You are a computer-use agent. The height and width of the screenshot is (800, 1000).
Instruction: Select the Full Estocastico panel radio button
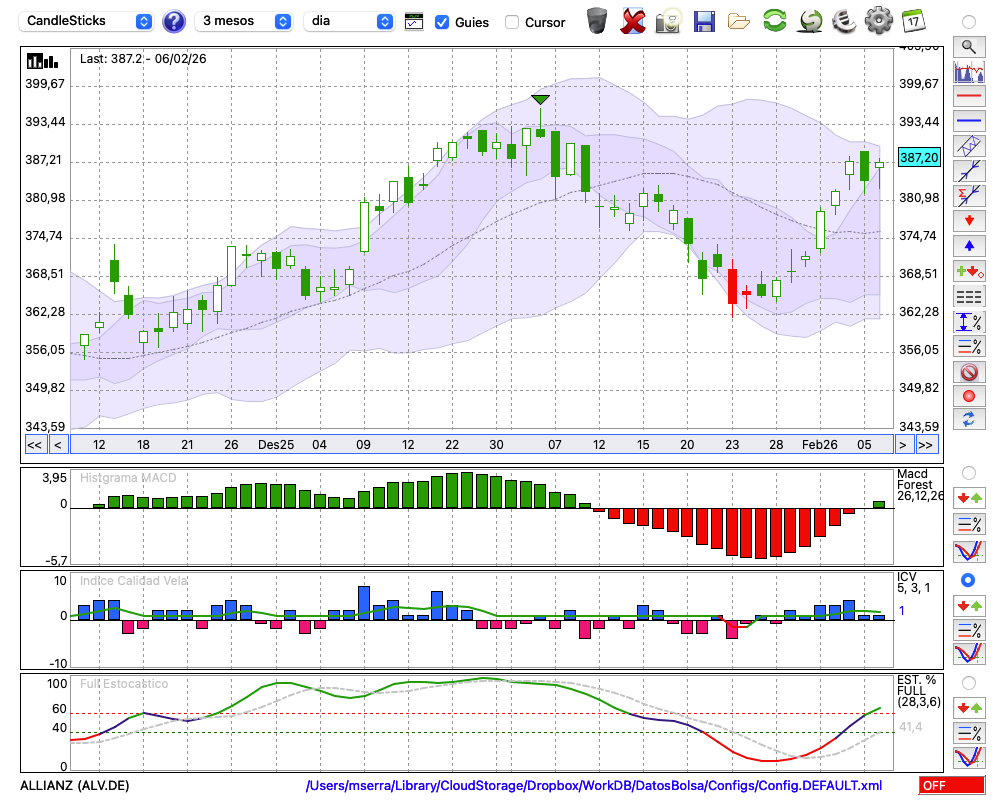[968, 682]
